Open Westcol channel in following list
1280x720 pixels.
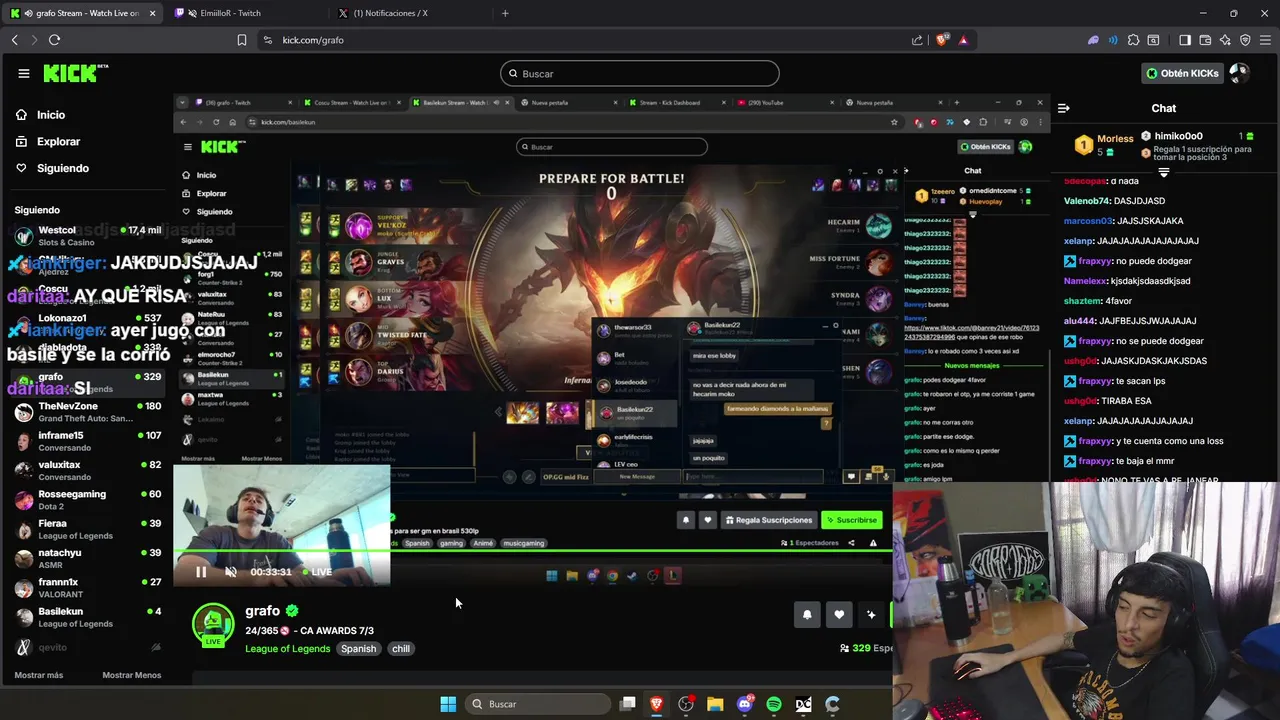86,236
